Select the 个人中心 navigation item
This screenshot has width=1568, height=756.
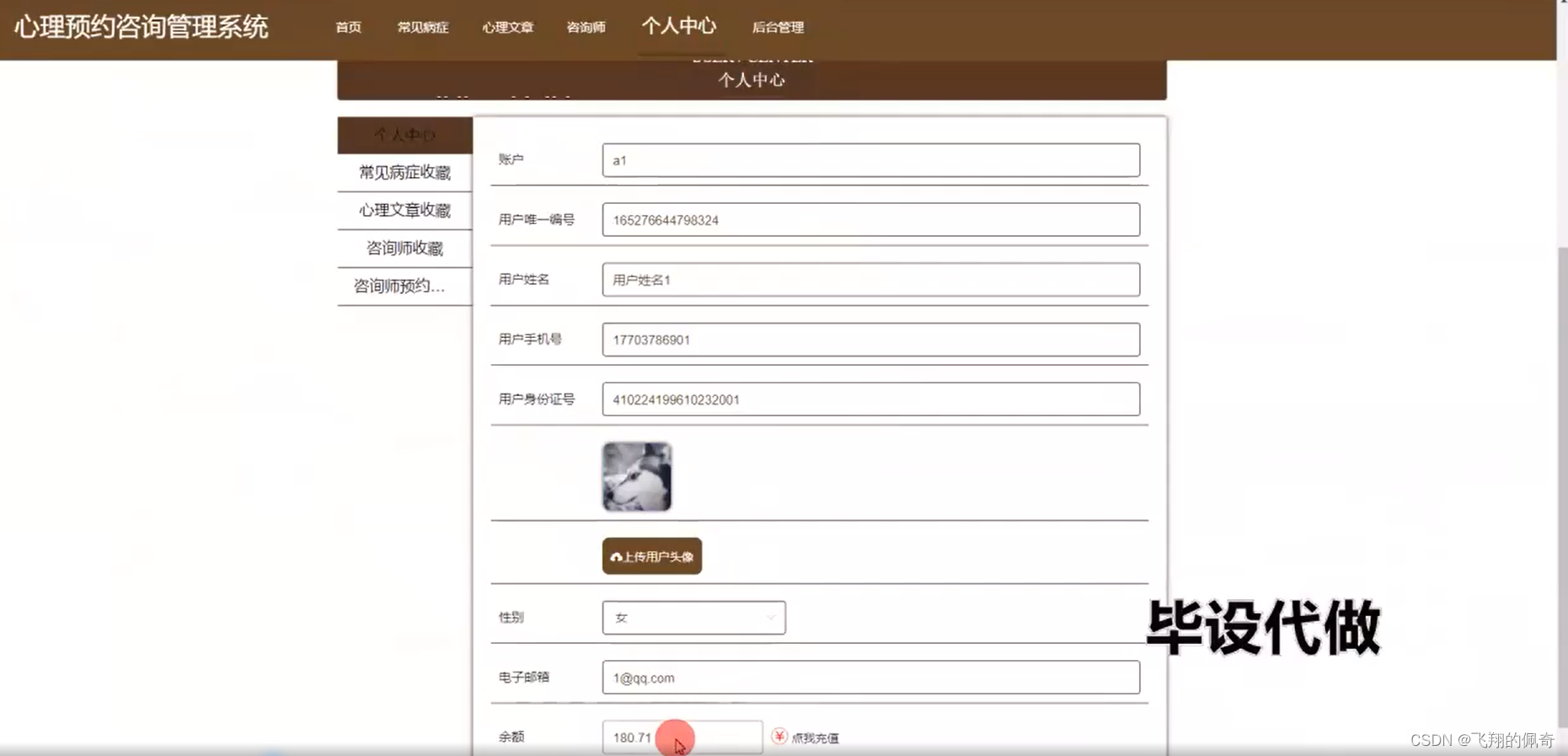click(678, 26)
